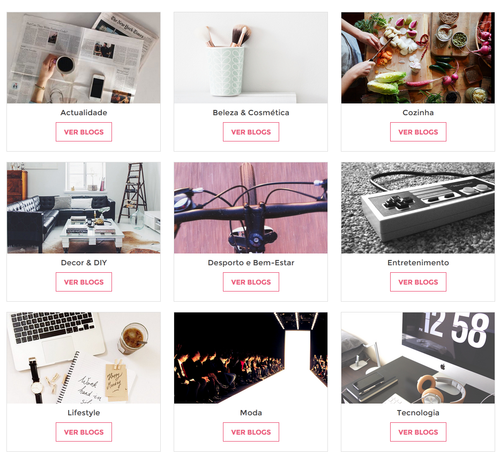The image size is (500, 455).
Task: Click VER BLOGS under Tecnologia
Action: pos(418,432)
